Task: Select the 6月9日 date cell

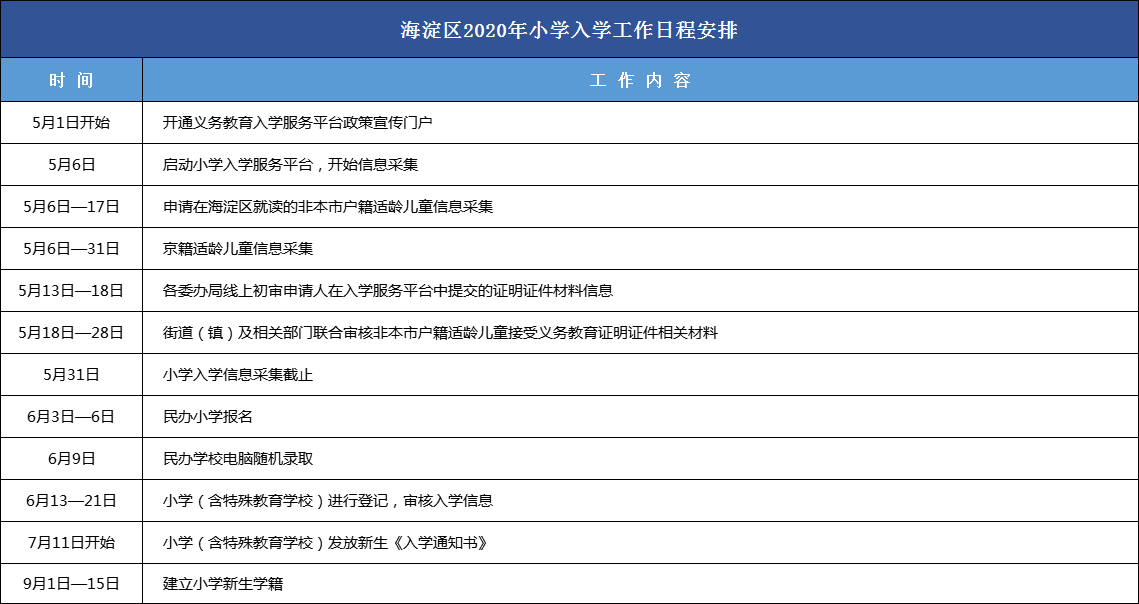Action: 71,459
